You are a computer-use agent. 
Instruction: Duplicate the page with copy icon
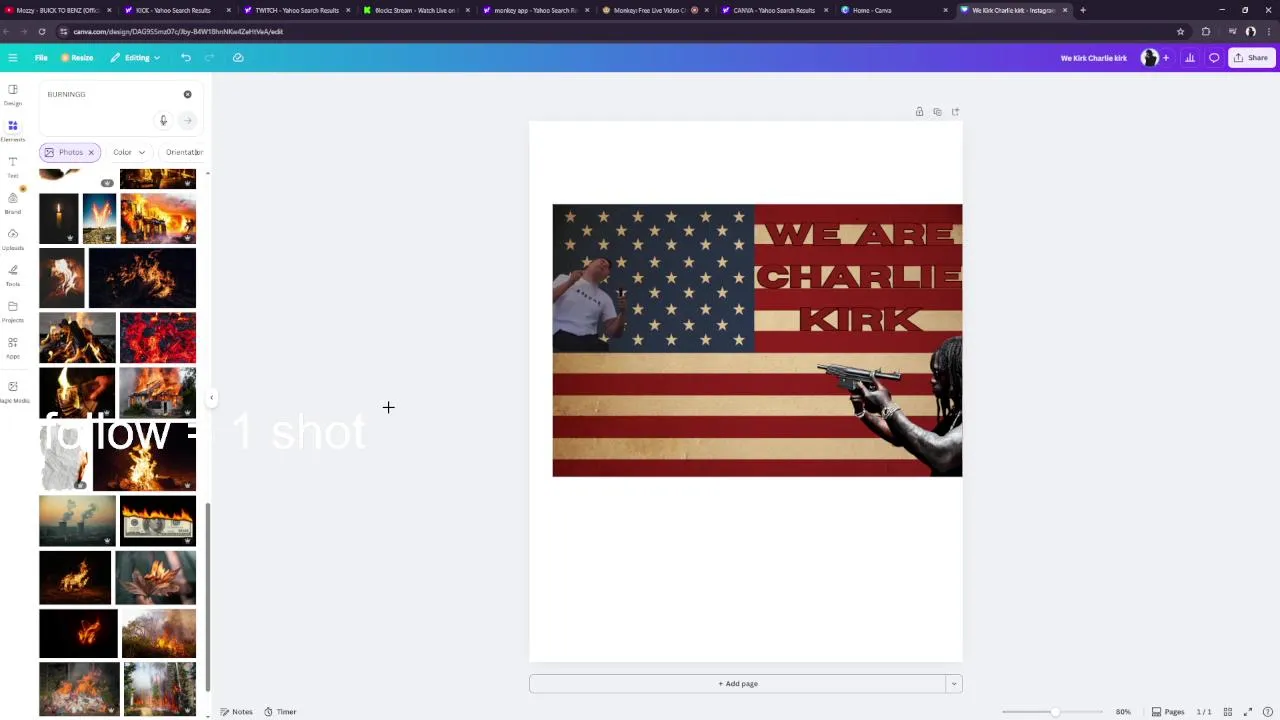[937, 112]
